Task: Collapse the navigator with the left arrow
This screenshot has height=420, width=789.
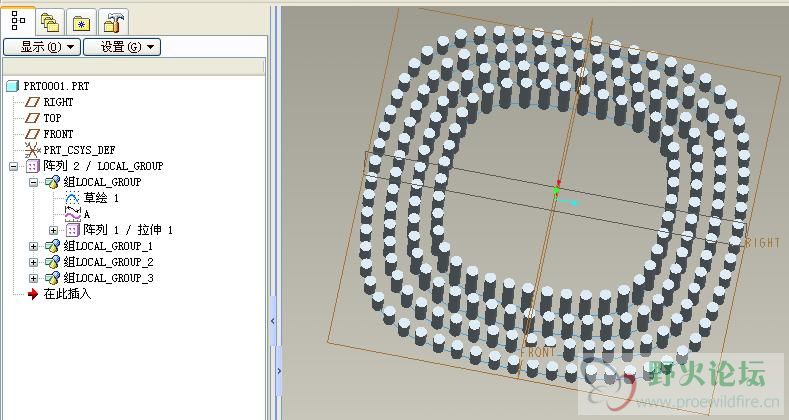Action: 273,321
